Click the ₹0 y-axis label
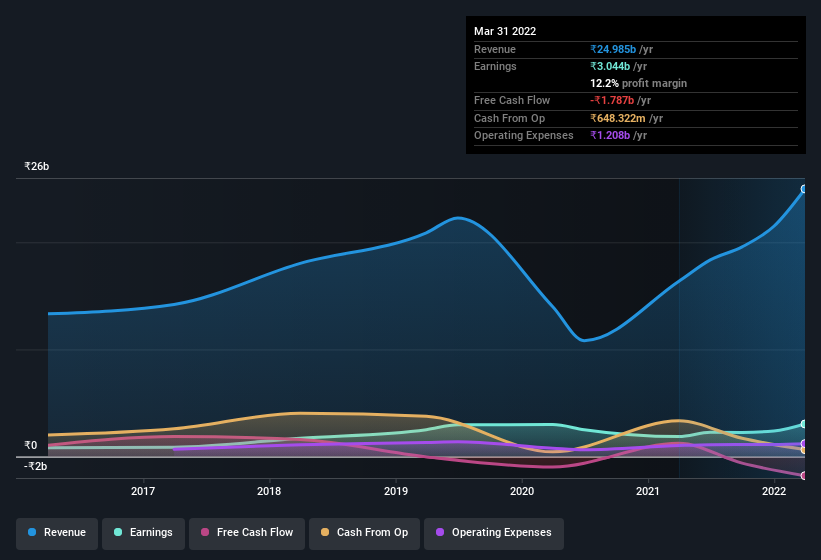Screen dimensions: 821x560 [x=31, y=445]
